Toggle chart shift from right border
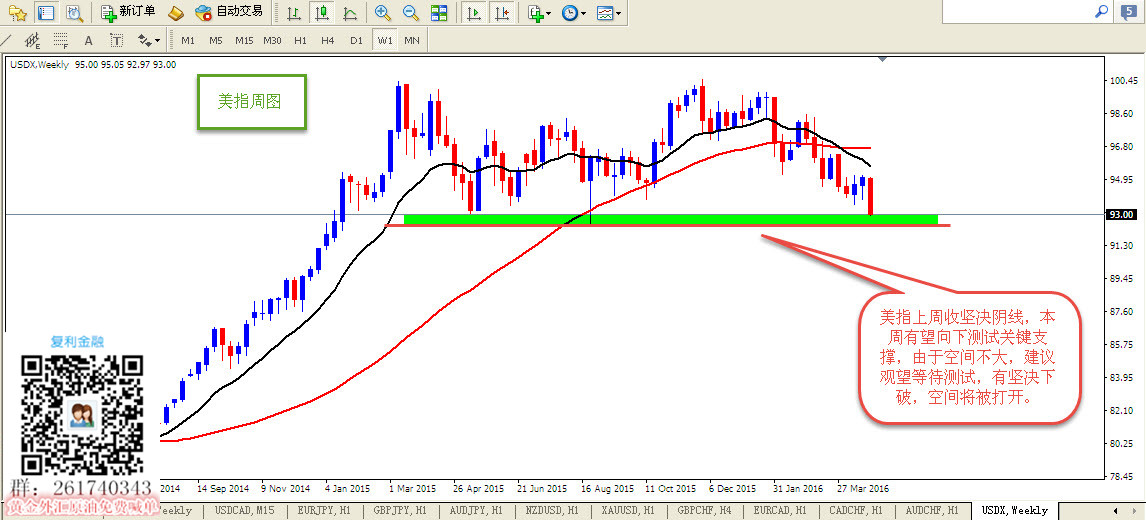This screenshot has width=1146, height=520. click(501, 12)
